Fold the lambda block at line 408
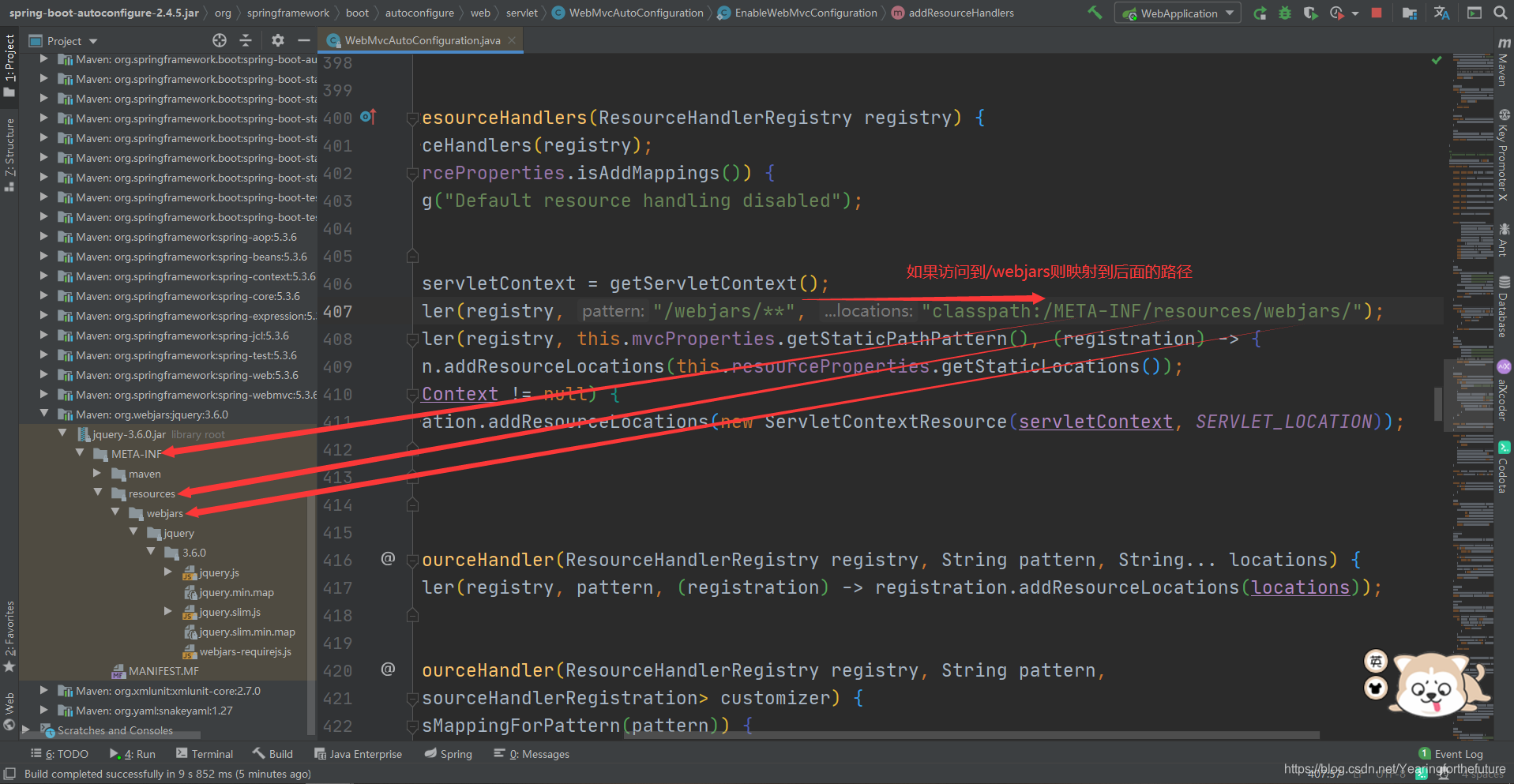Screen dimensions: 1514x784 [x=412, y=339]
